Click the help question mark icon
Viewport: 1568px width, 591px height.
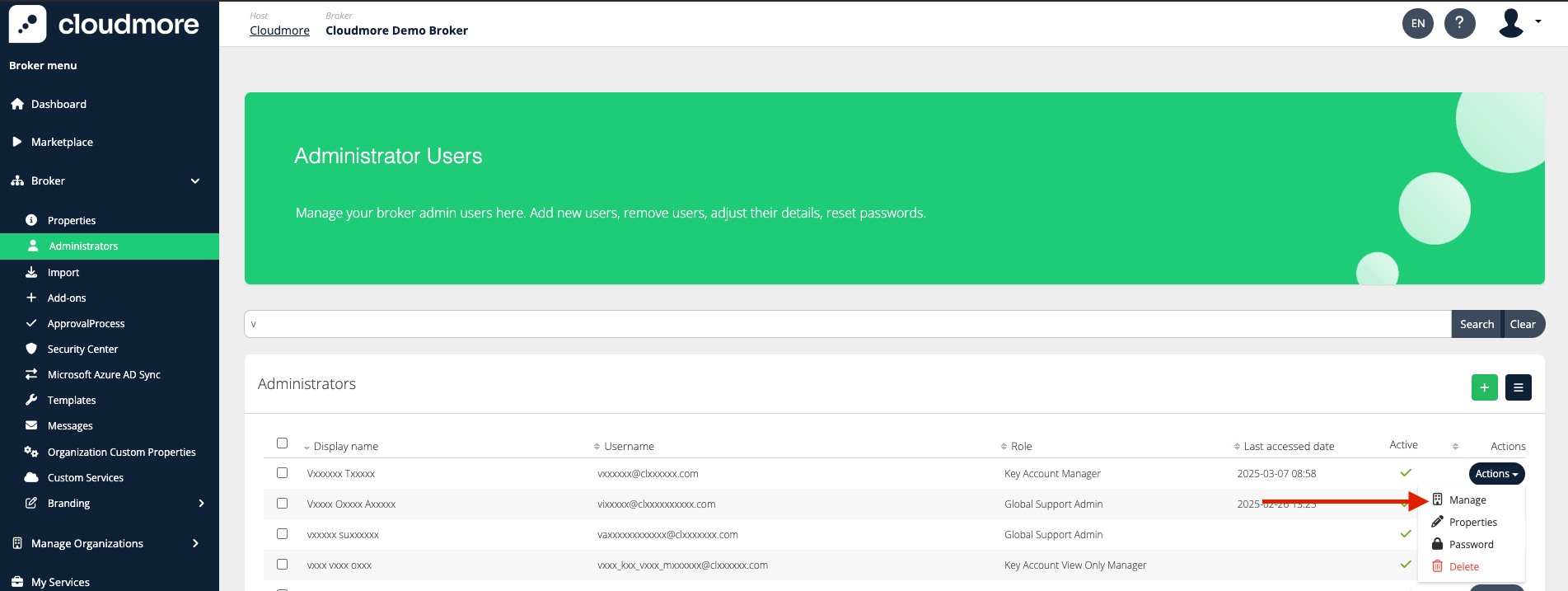1459,23
